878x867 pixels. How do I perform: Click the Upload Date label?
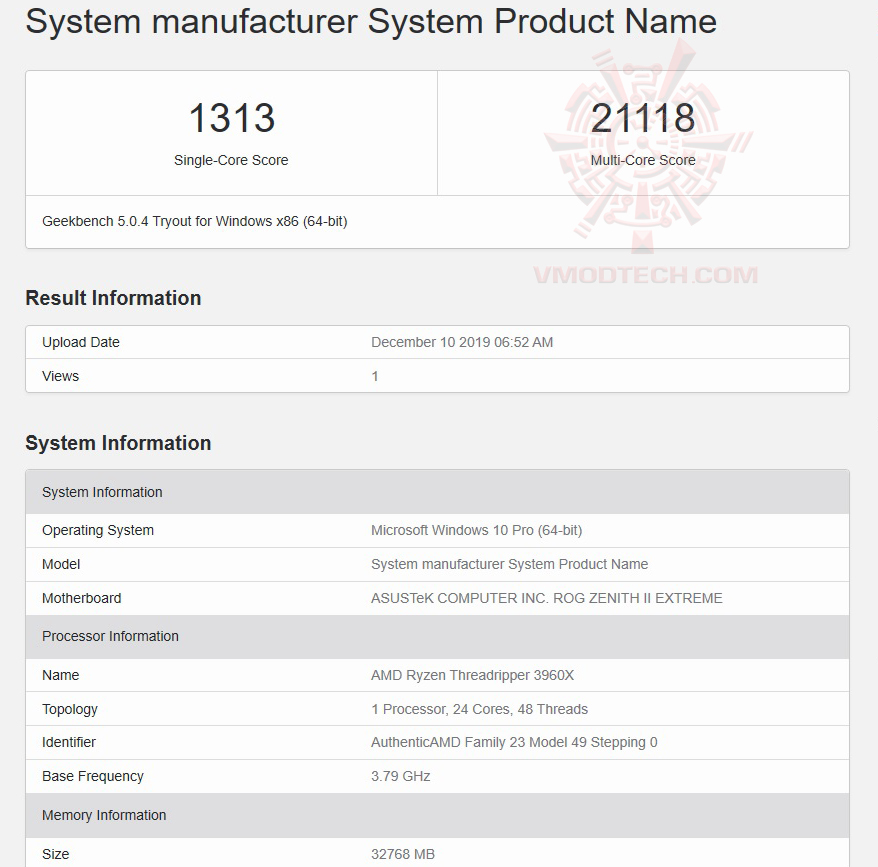click(81, 342)
